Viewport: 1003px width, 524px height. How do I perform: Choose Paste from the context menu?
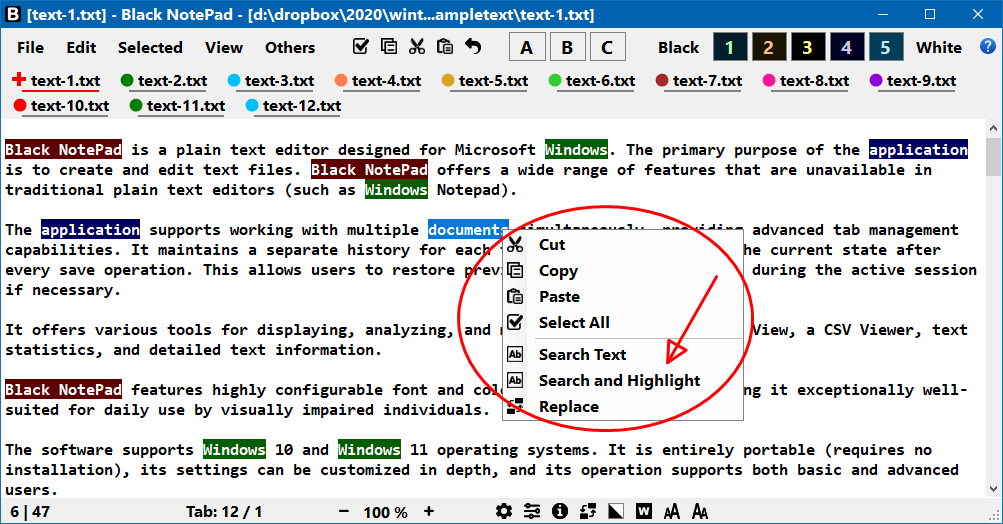[x=623, y=297]
